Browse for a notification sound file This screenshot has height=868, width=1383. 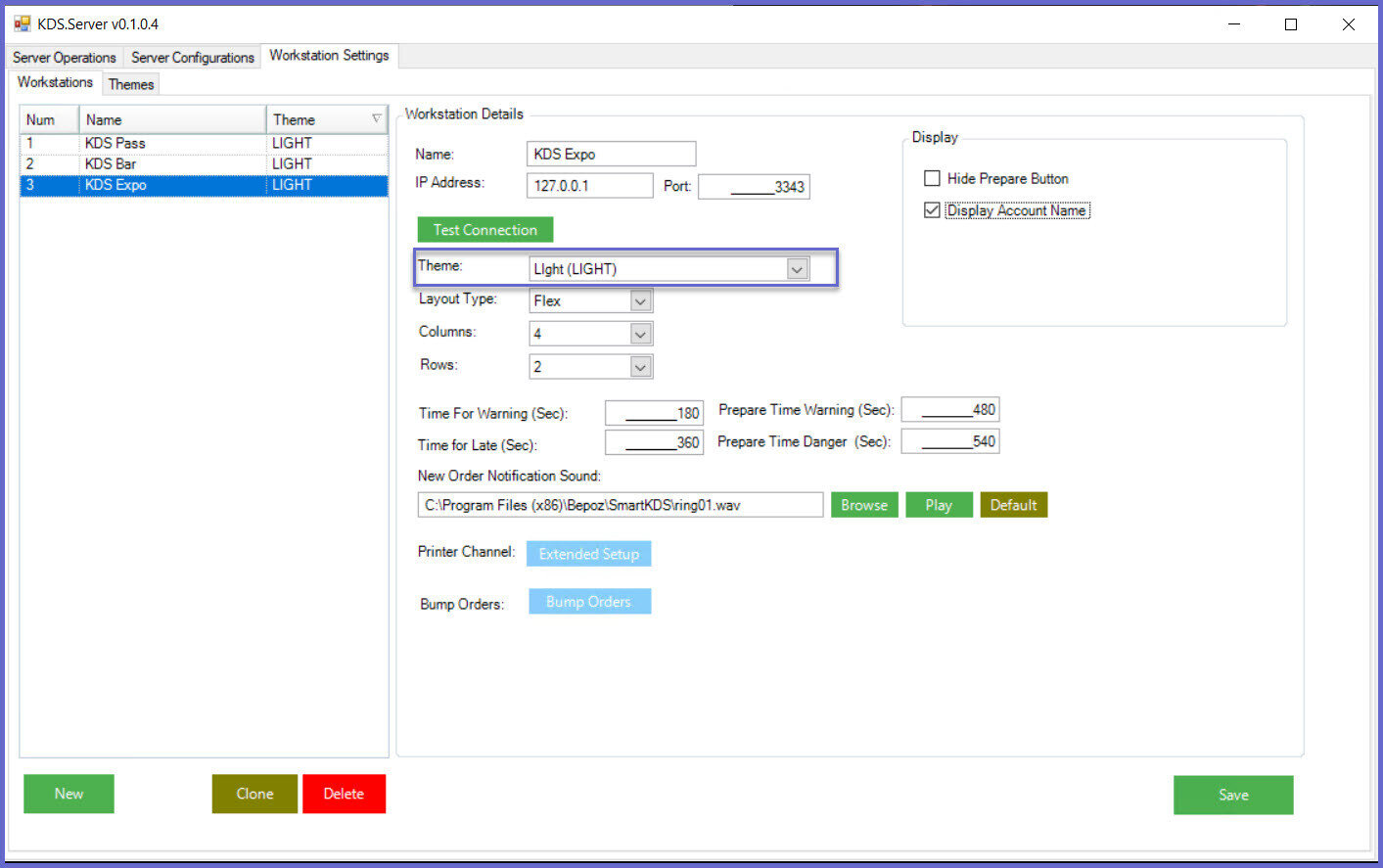coord(863,505)
